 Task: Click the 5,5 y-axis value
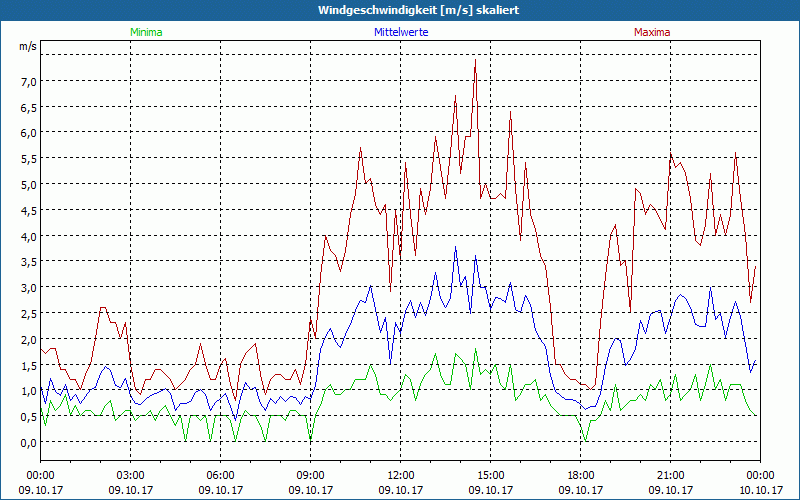coord(29,159)
